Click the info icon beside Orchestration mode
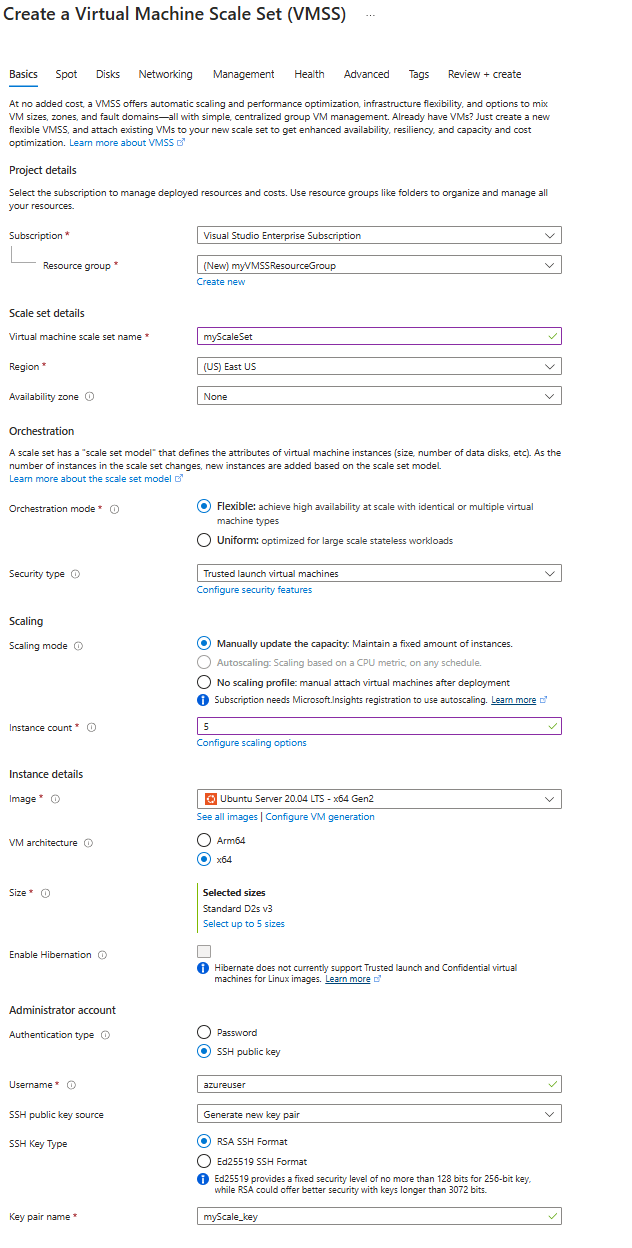 point(114,509)
